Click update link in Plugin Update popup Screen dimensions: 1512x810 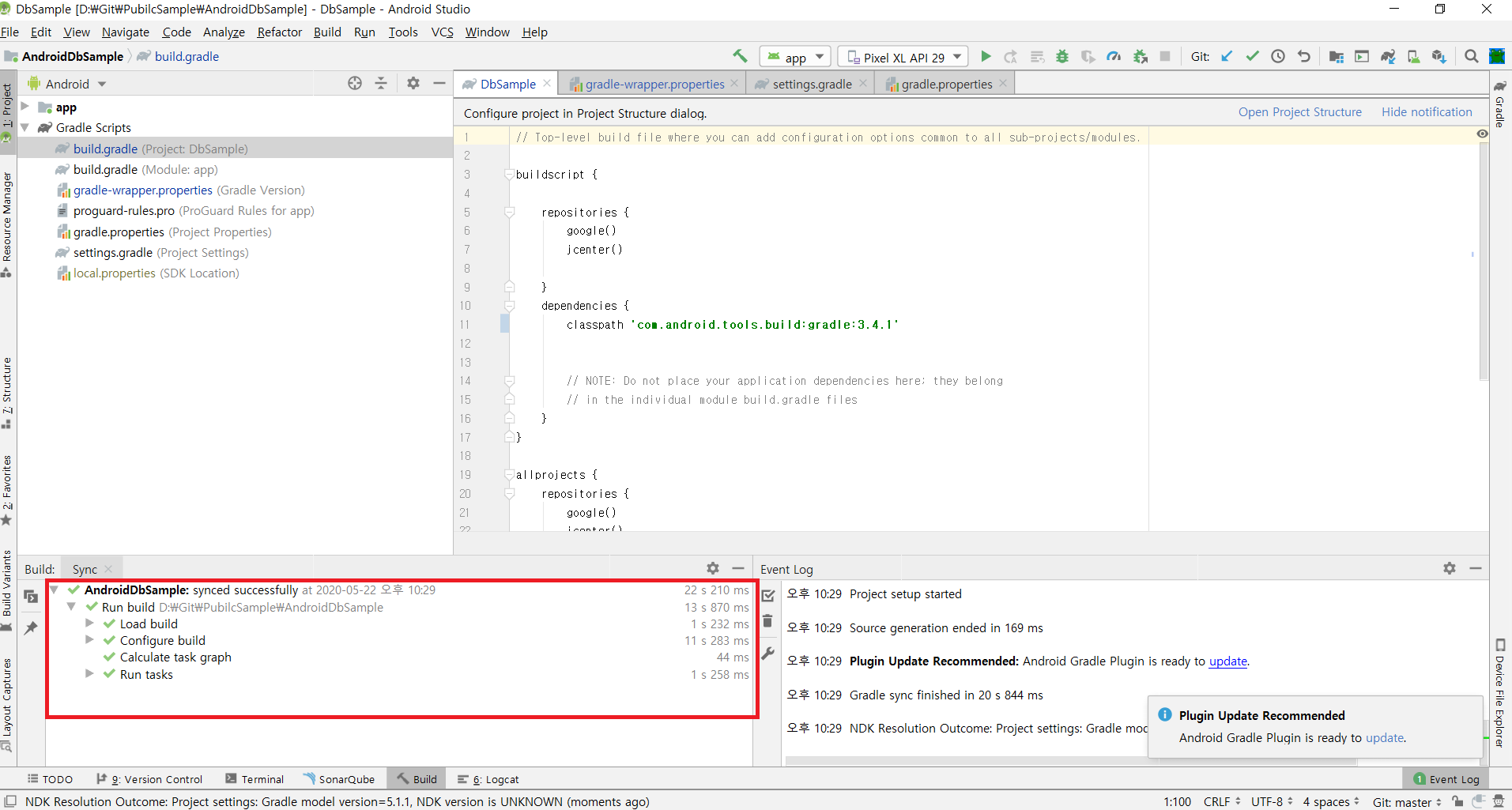1385,737
